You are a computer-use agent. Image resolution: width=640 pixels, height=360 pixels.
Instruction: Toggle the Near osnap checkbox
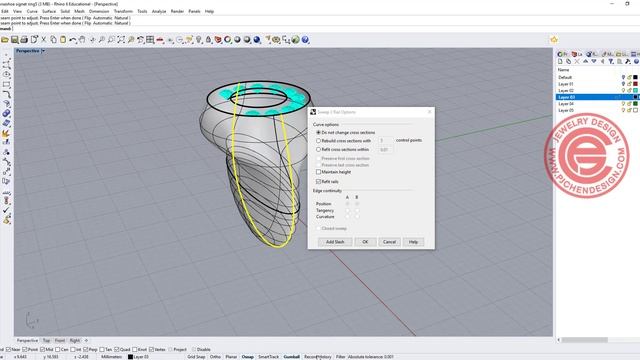8,349
